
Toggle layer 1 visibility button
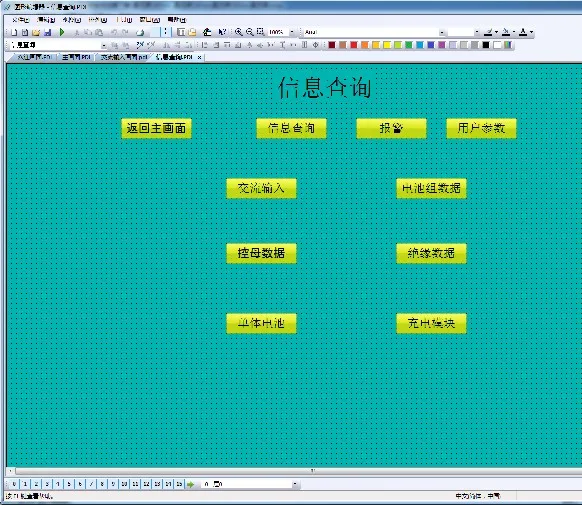tap(25, 484)
